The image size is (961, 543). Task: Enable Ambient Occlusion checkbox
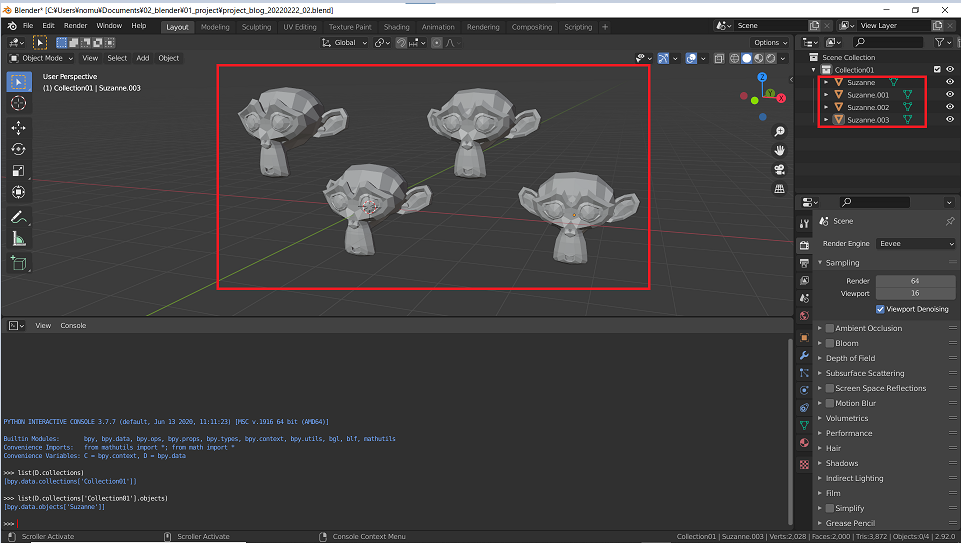pyautogui.click(x=830, y=328)
